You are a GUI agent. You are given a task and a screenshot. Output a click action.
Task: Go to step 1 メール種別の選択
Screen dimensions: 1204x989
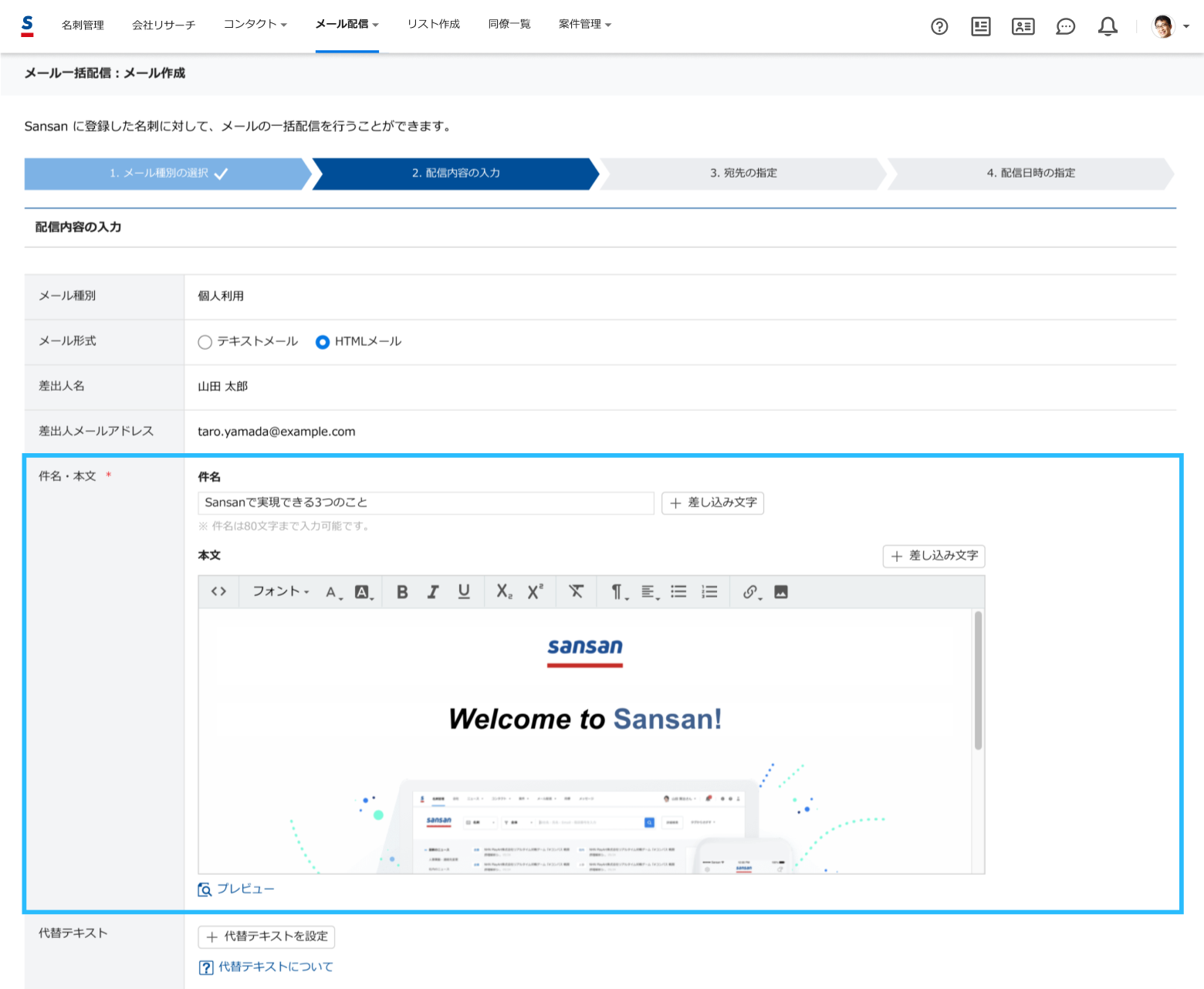click(x=167, y=174)
